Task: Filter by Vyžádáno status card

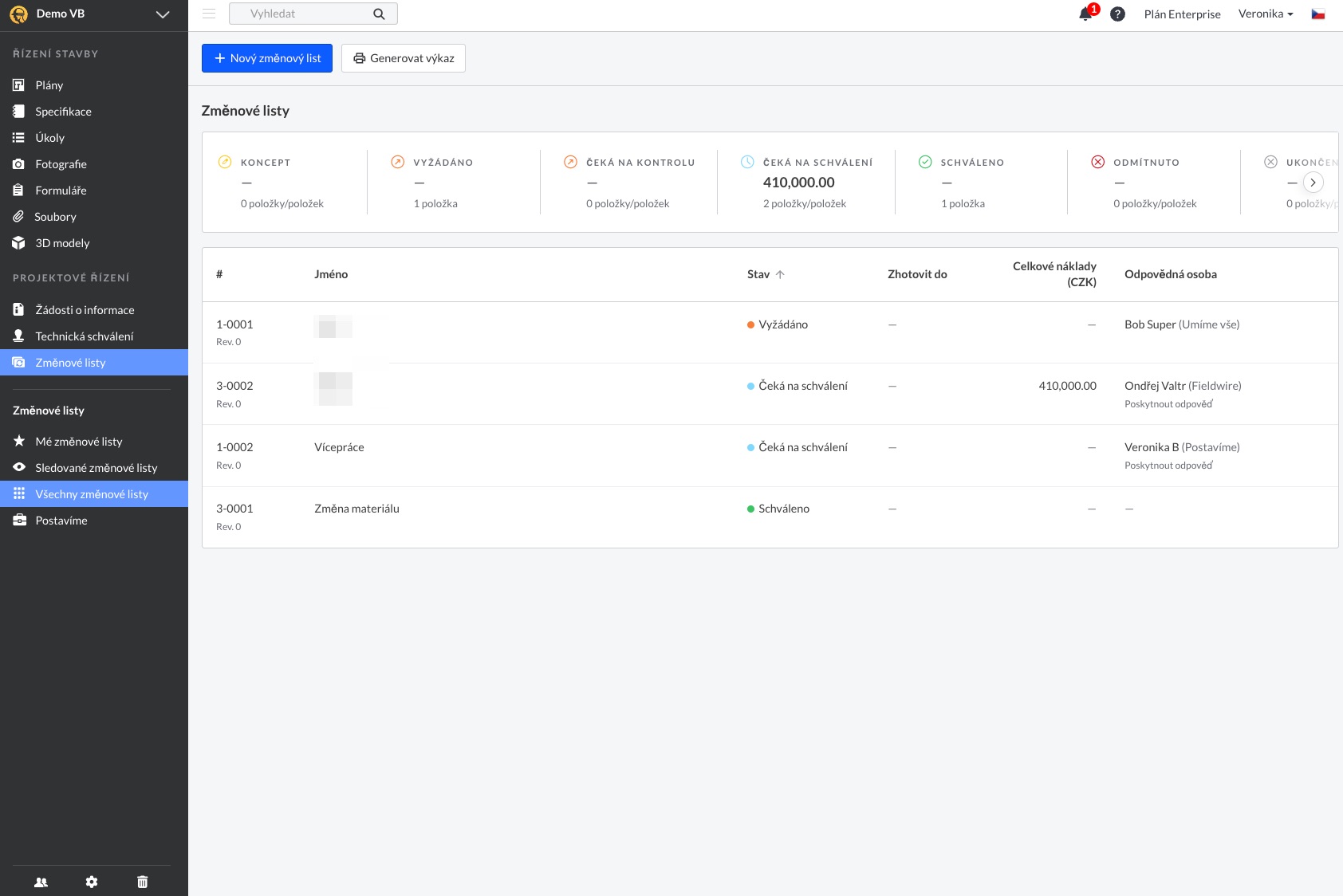Action: [454, 183]
